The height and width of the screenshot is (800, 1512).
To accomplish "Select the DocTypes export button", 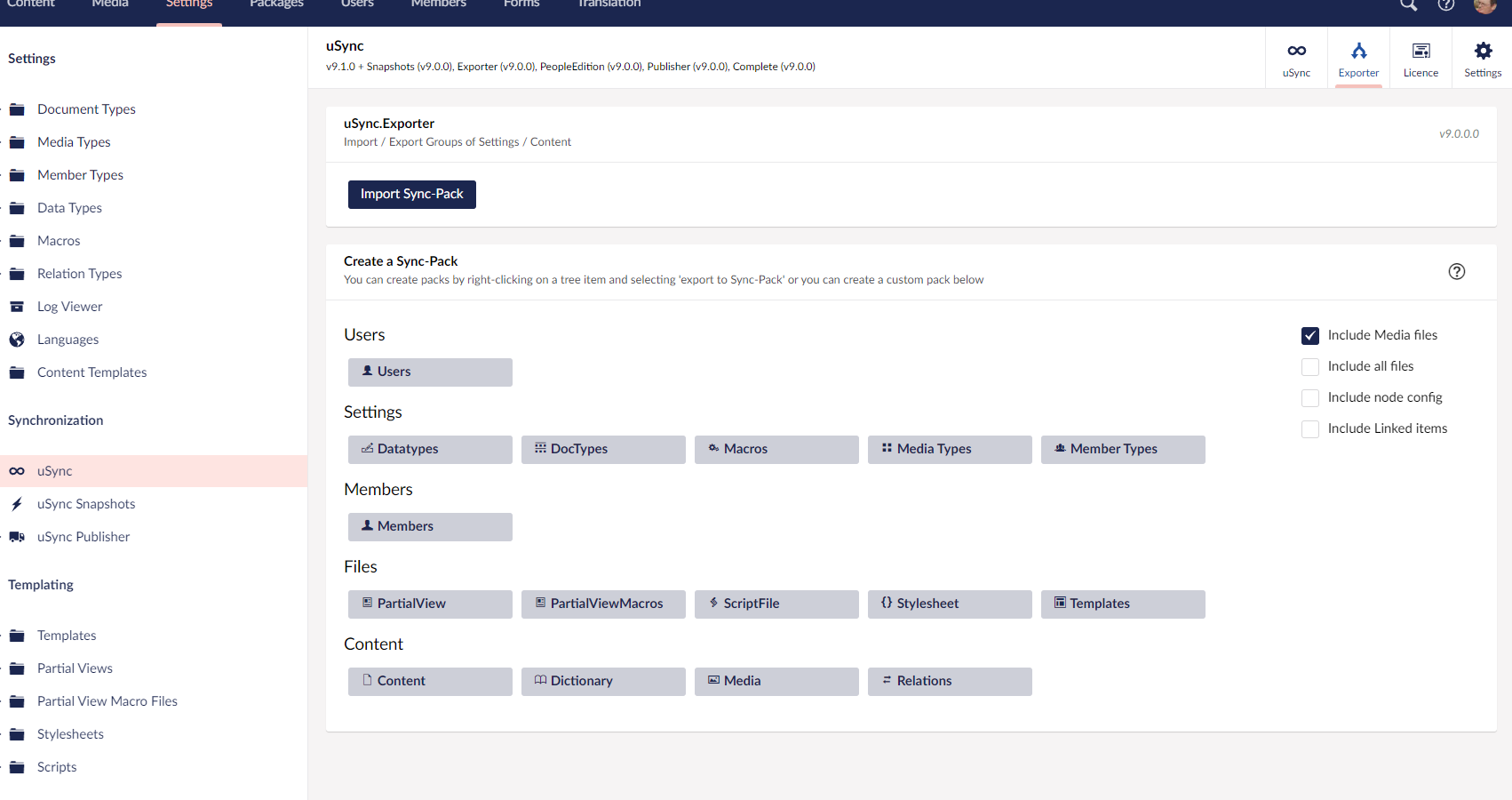I will tap(603, 450).
